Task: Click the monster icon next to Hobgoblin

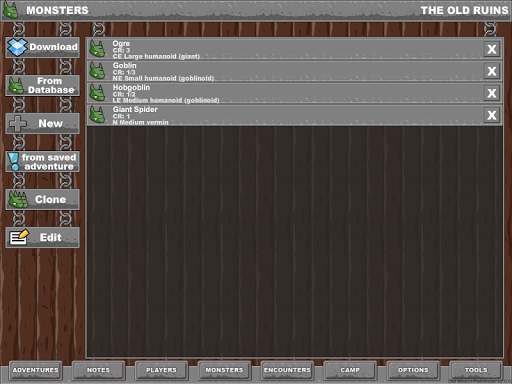Action: coord(97,93)
